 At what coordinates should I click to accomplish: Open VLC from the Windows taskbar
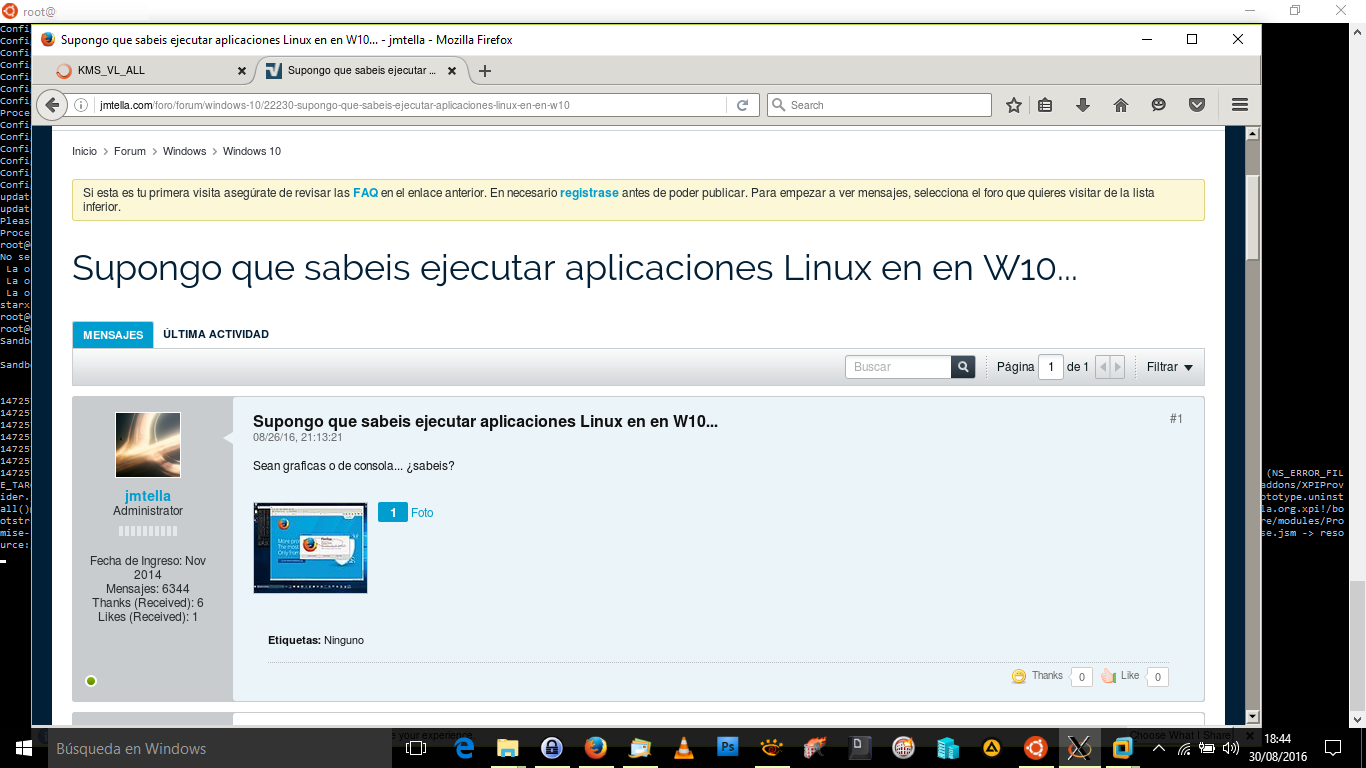coord(684,748)
